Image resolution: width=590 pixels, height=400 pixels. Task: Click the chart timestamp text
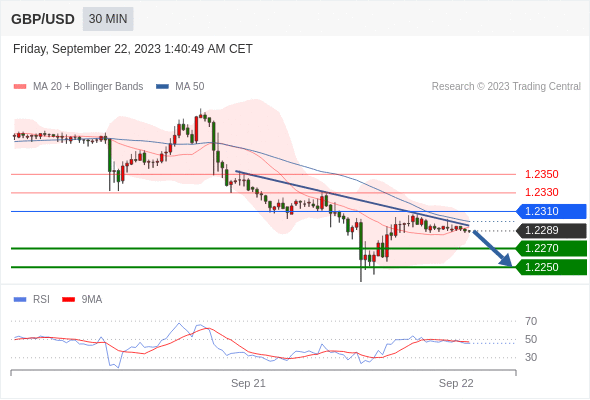(x=133, y=49)
